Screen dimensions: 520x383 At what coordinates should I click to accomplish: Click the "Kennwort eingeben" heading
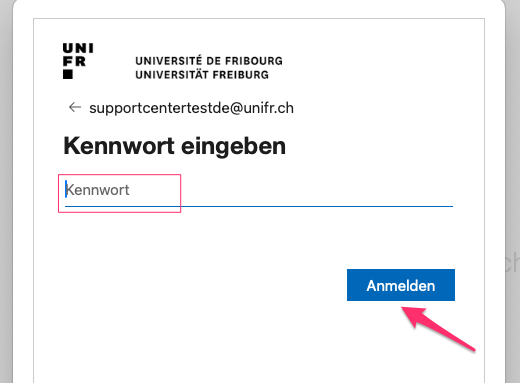click(x=175, y=146)
